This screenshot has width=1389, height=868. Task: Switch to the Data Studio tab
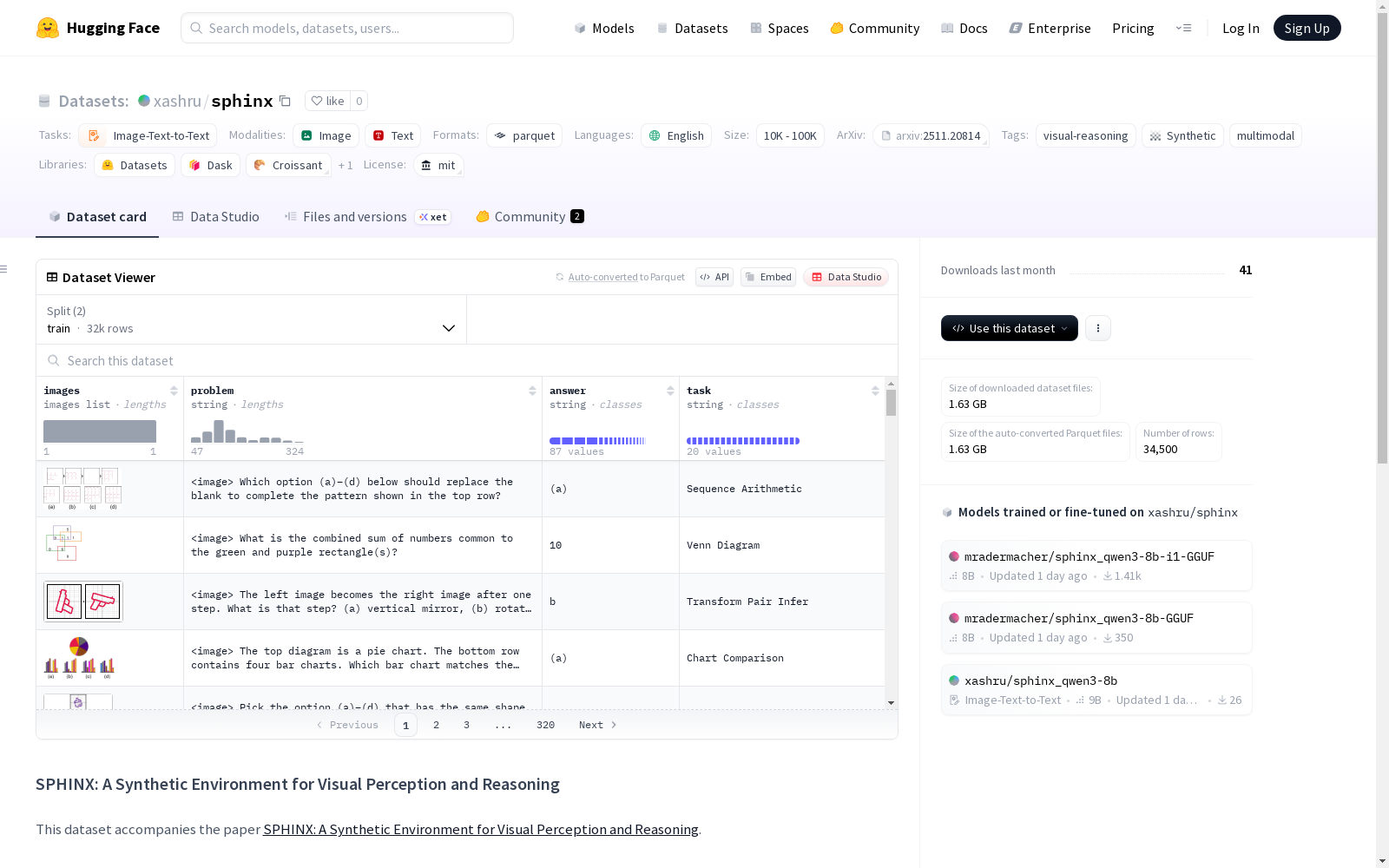(x=215, y=217)
